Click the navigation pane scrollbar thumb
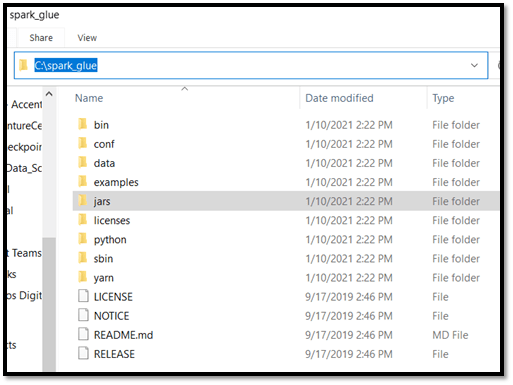This screenshot has width=513, height=385. [49, 304]
